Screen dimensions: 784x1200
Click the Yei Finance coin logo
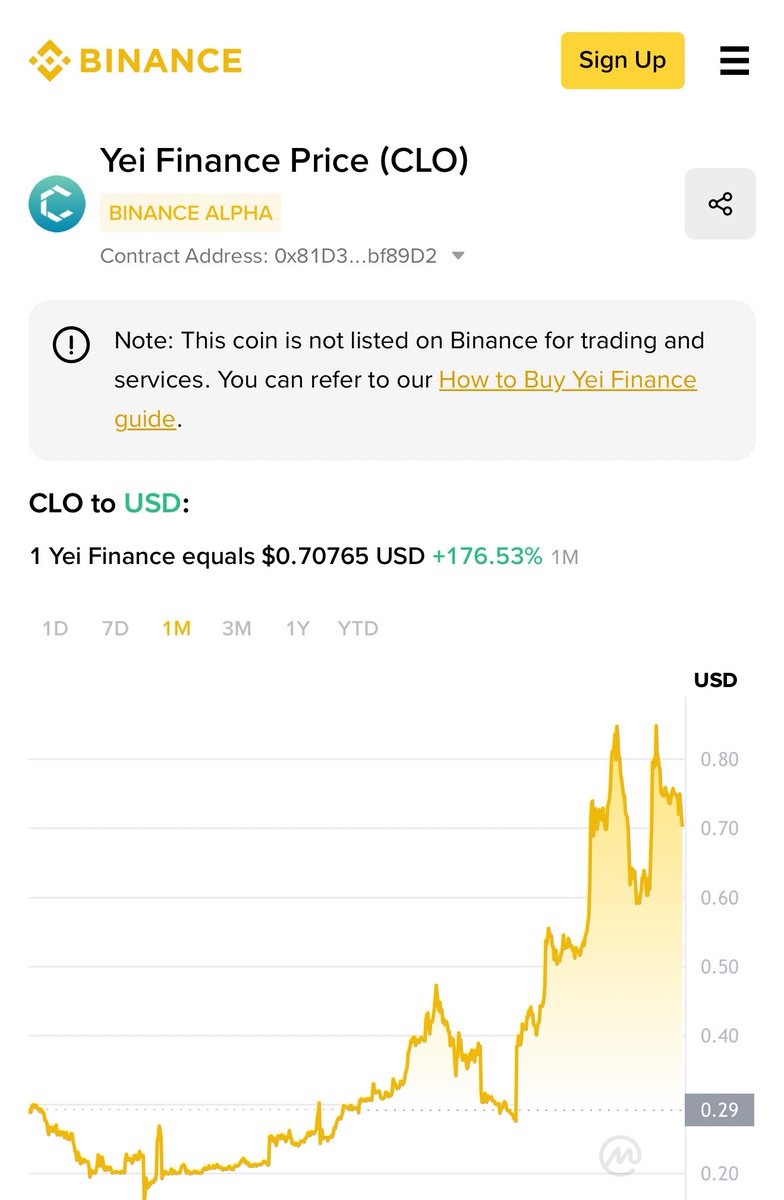click(57, 204)
